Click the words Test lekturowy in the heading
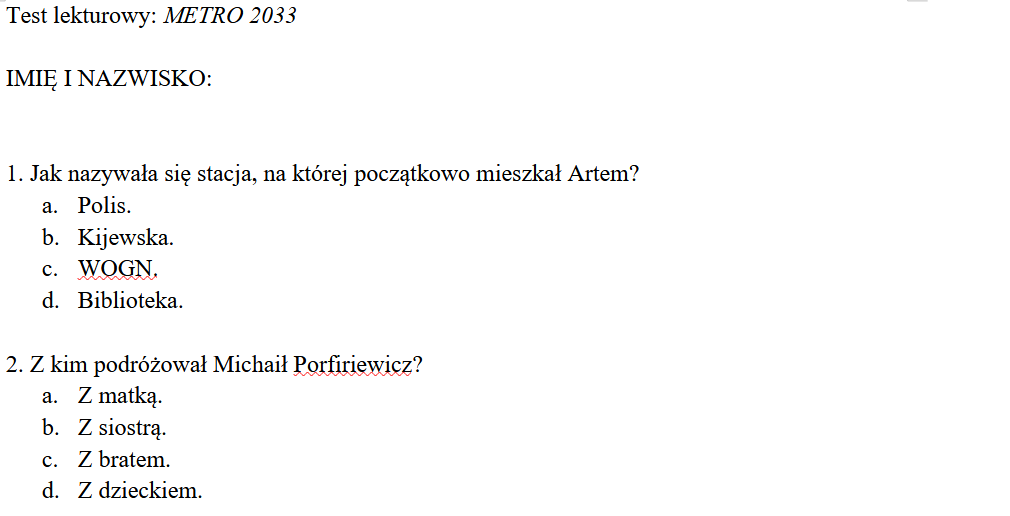 80,16
